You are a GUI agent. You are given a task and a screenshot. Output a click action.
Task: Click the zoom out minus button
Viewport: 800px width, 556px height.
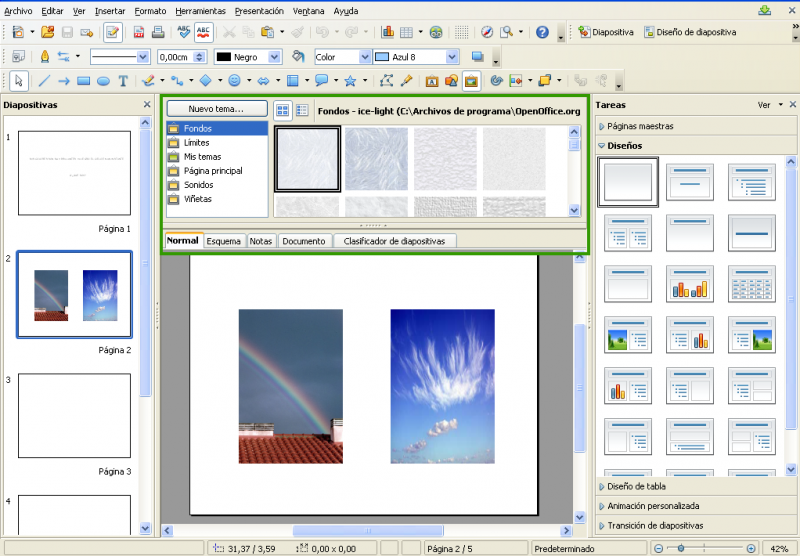(658, 548)
